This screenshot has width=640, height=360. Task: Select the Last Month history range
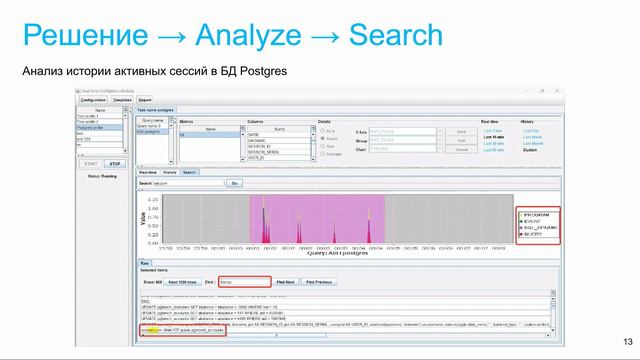(533, 144)
